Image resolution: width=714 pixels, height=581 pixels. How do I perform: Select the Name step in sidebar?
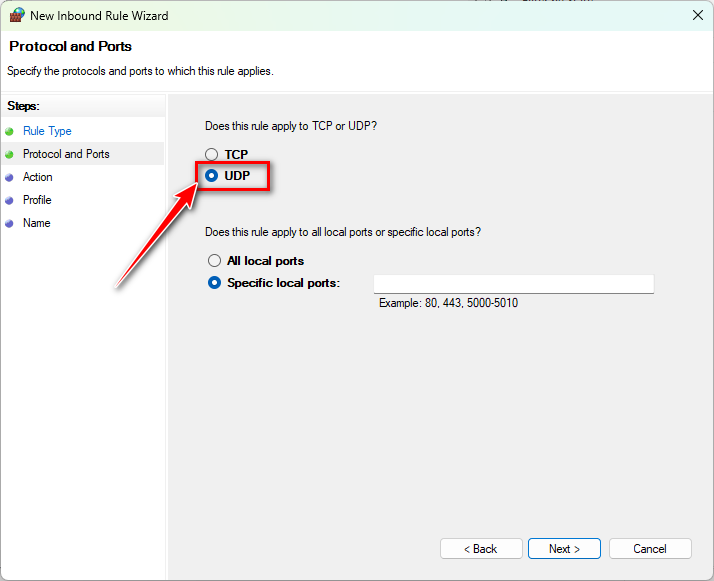pyautogui.click(x=36, y=223)
